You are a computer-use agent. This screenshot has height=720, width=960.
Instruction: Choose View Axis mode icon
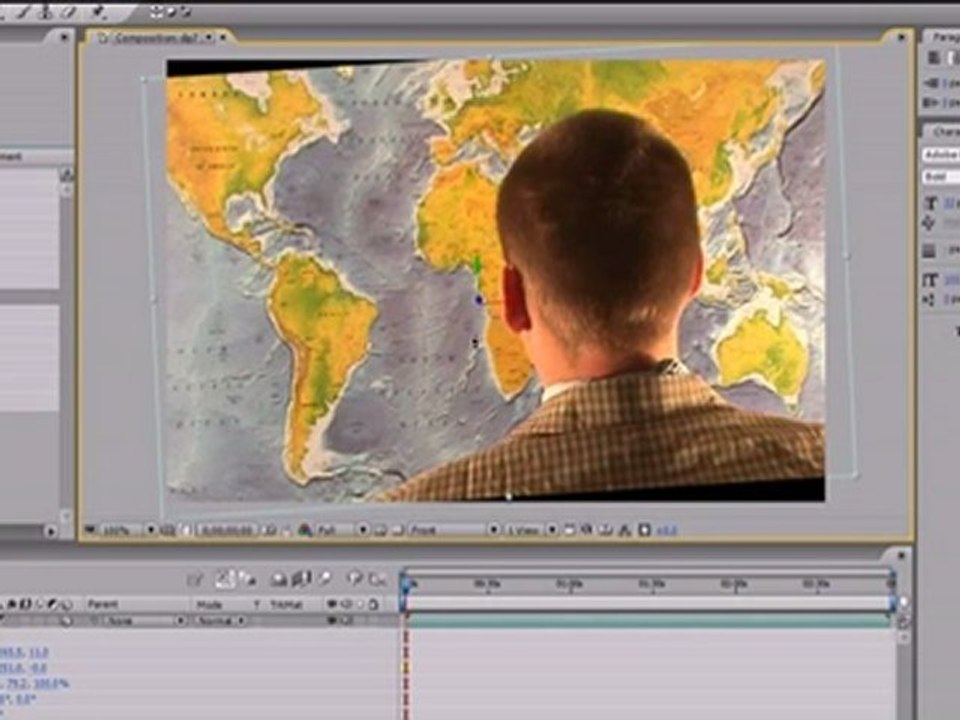186,12
